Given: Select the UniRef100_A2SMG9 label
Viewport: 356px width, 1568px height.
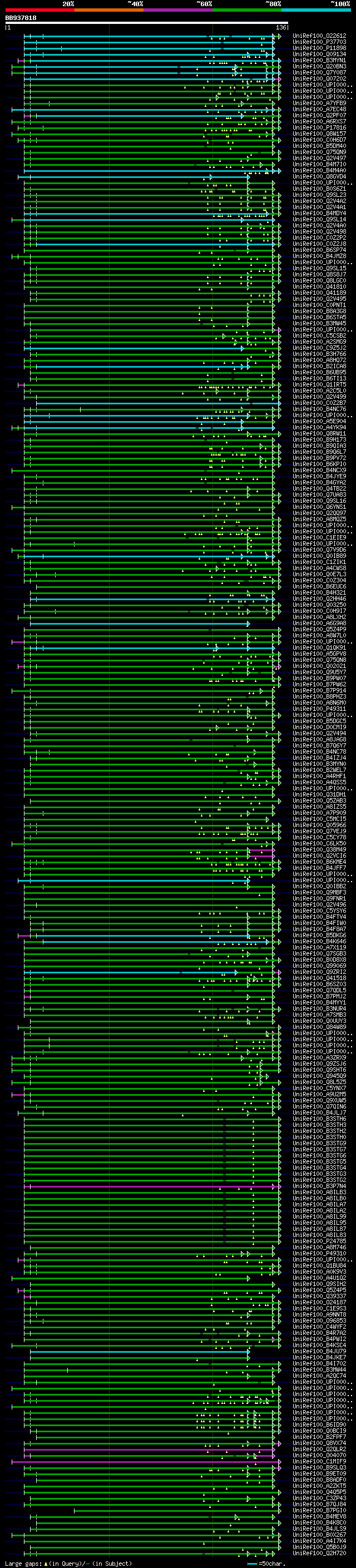Looking at the screenshot, I should pyautogui.click(x=319, y=342).
